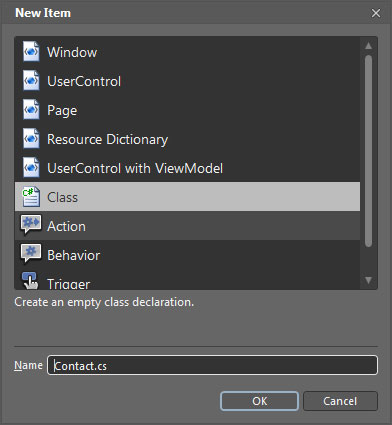Screen dimensions: 392x425
Task: Pick the Action item label
Action: click(66, 226)
